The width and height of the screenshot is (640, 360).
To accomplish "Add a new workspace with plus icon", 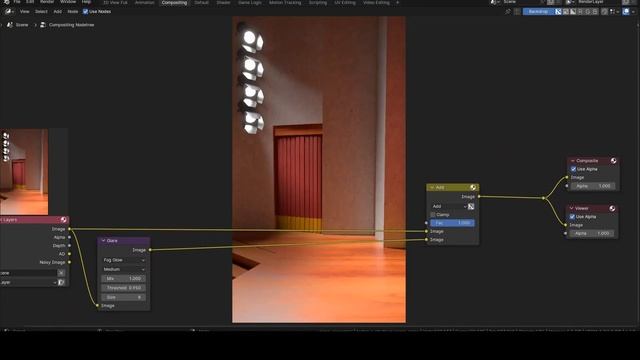I will (397, 2).
